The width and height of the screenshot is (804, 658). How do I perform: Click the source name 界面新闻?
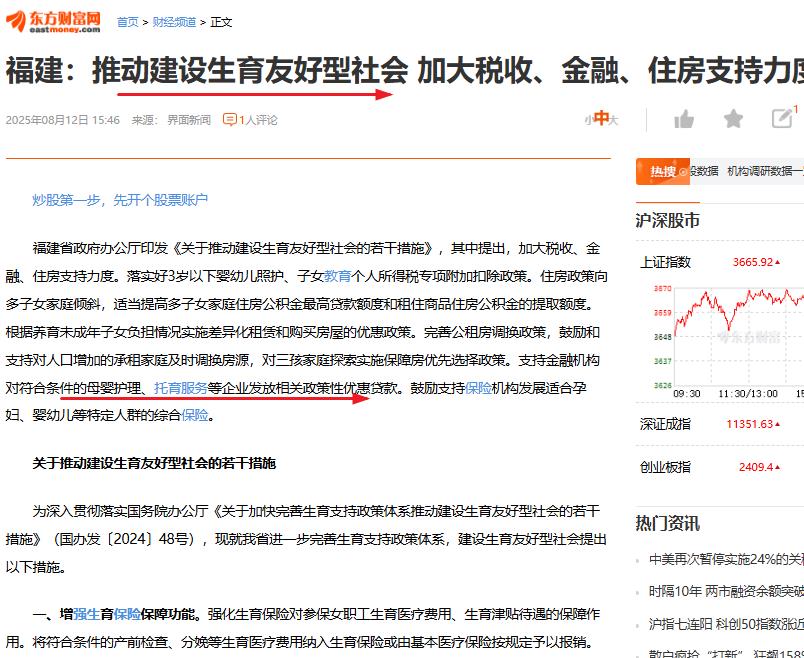[189, 120]
